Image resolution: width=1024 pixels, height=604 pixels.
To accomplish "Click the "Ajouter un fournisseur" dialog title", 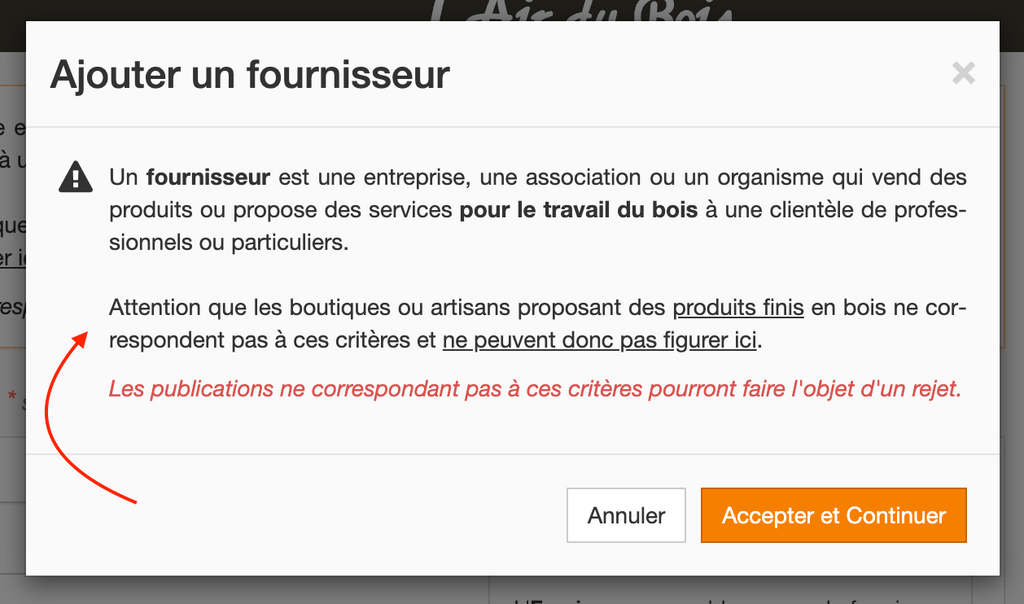I will point(250,74).
